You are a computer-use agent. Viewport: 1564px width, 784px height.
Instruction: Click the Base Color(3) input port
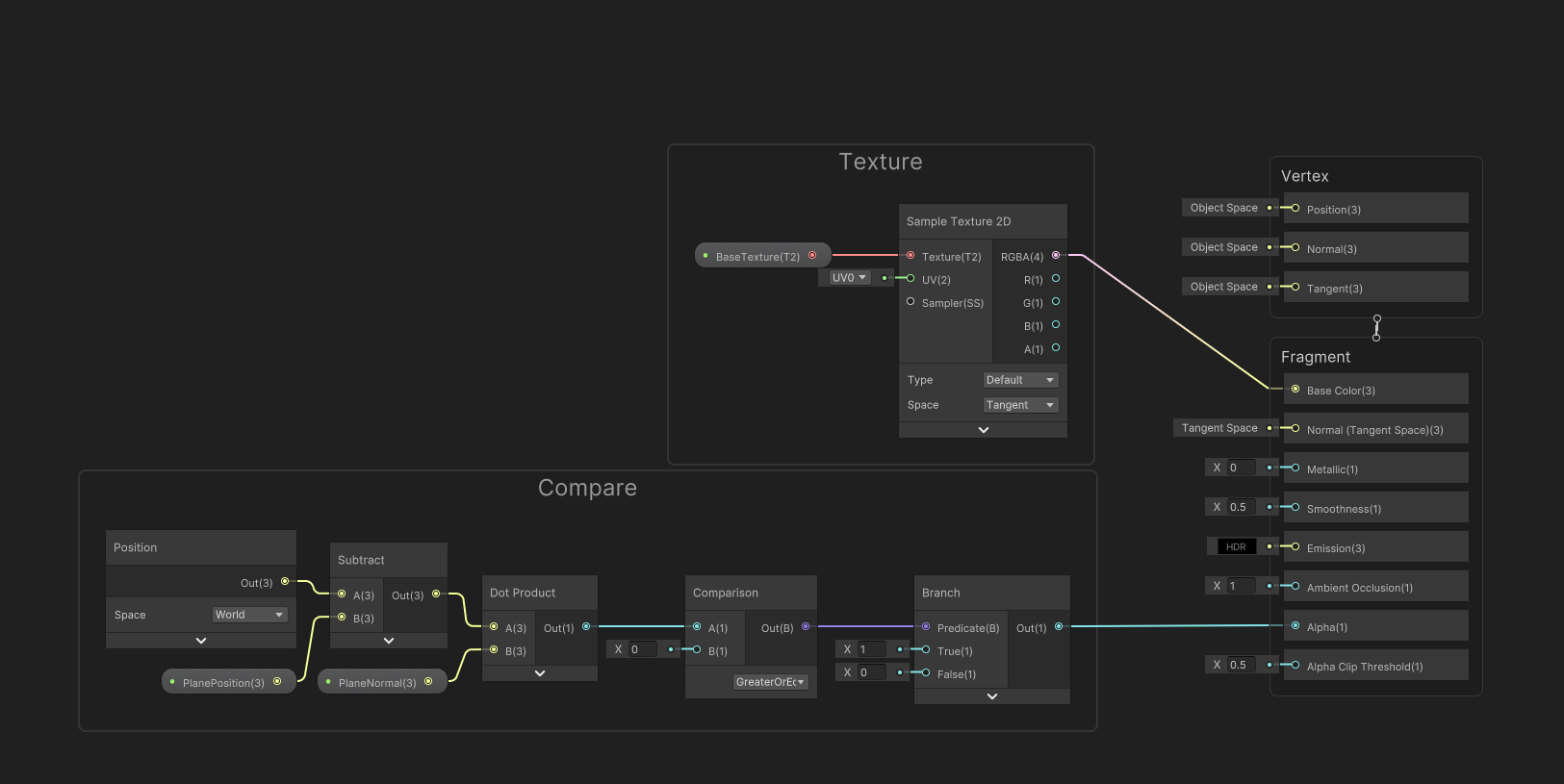1295,390
